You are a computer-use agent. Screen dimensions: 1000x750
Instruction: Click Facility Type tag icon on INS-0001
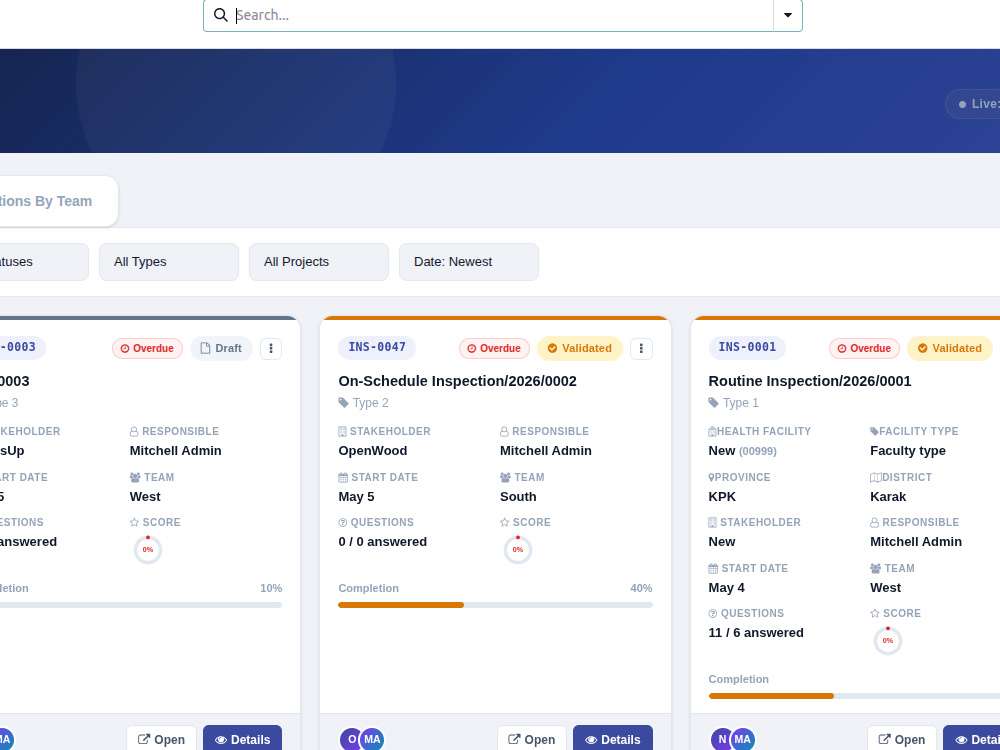(874, 432)
